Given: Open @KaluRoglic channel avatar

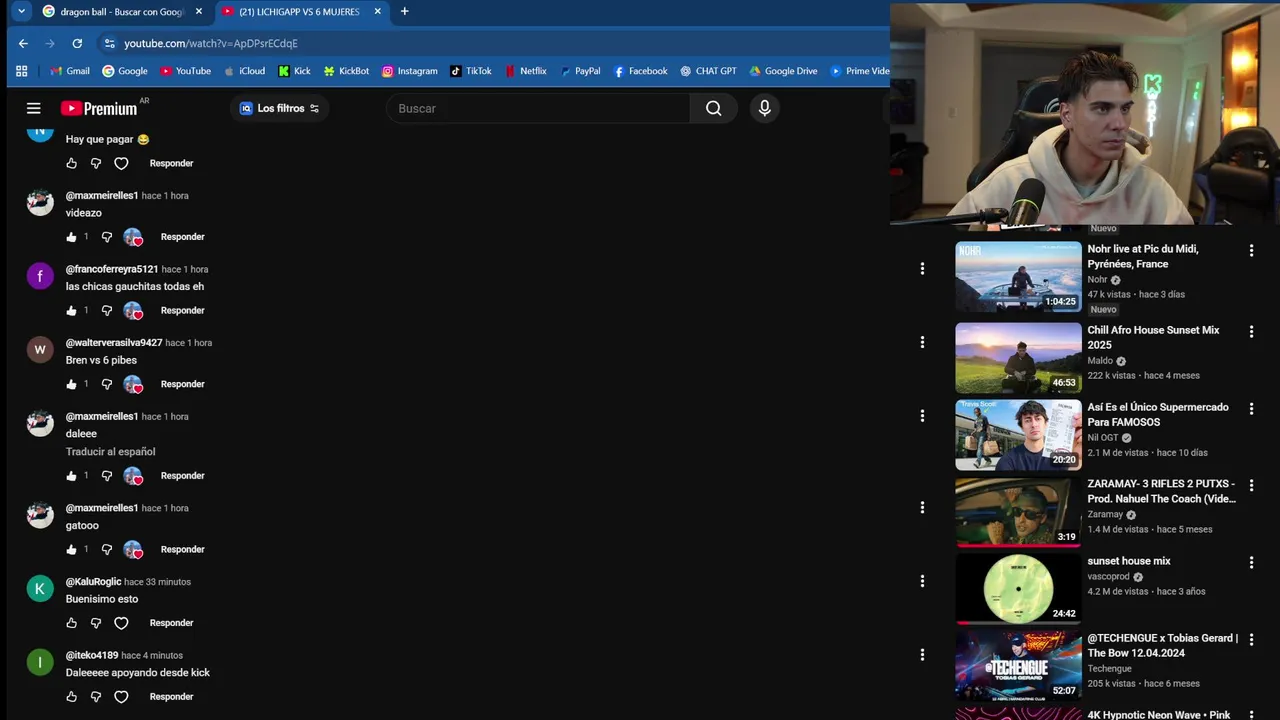Looking at the screenshot, I should (40, 588).
